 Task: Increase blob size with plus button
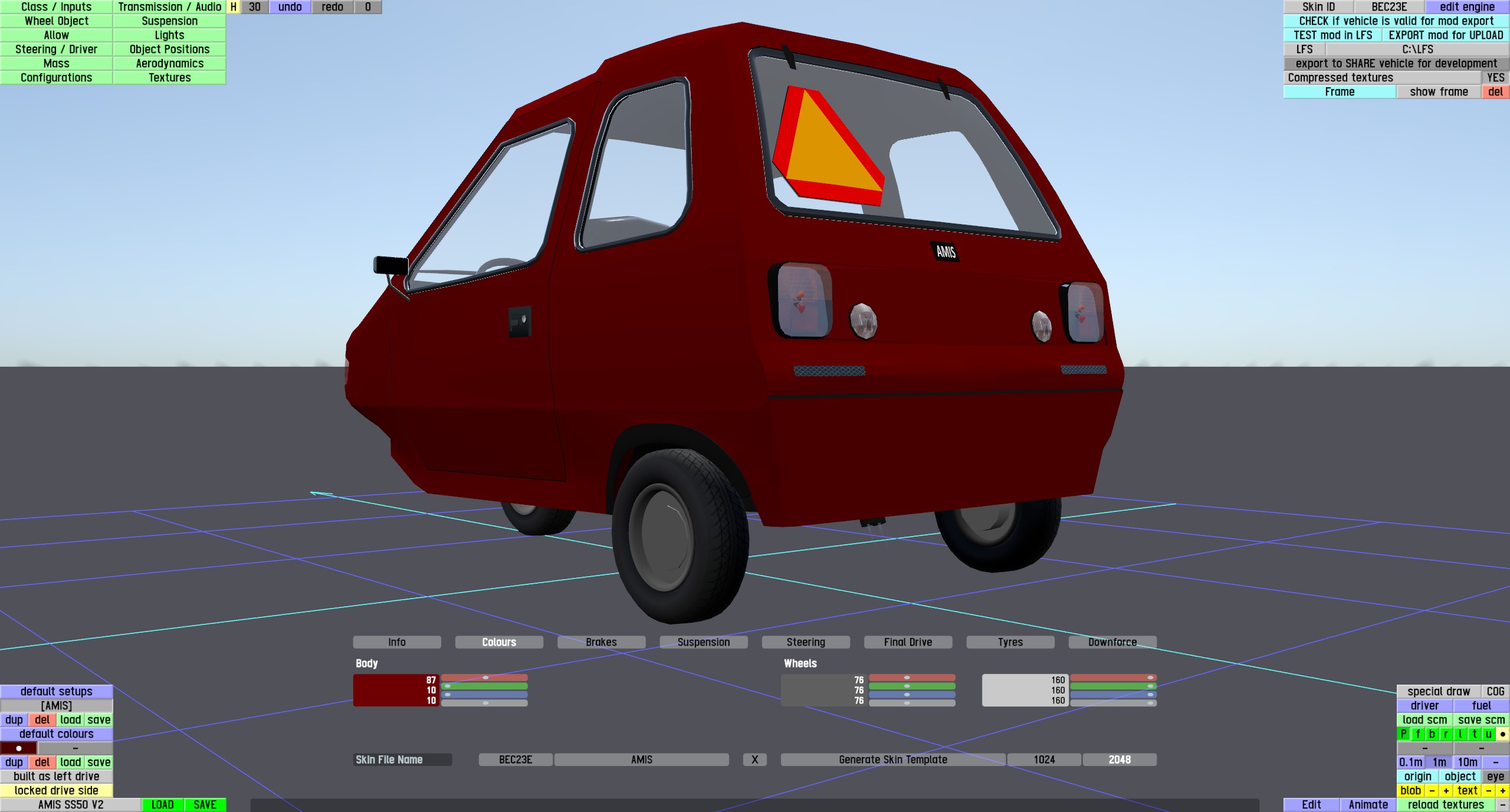[1446, 791]
